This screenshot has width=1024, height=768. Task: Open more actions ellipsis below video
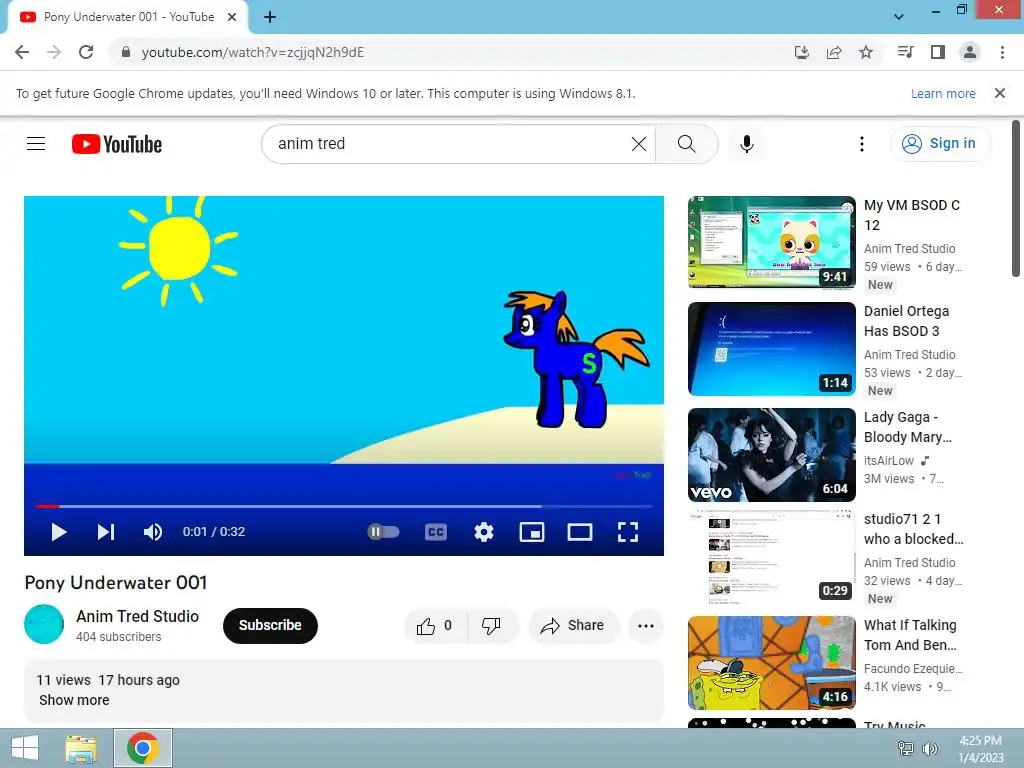click(646, 626)
